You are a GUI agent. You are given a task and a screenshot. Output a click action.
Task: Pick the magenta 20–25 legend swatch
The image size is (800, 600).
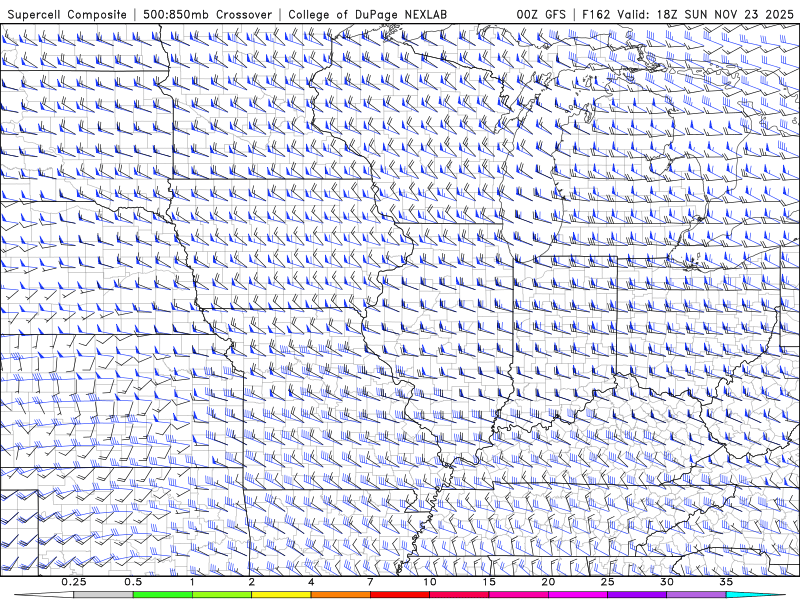click(578, 595)
